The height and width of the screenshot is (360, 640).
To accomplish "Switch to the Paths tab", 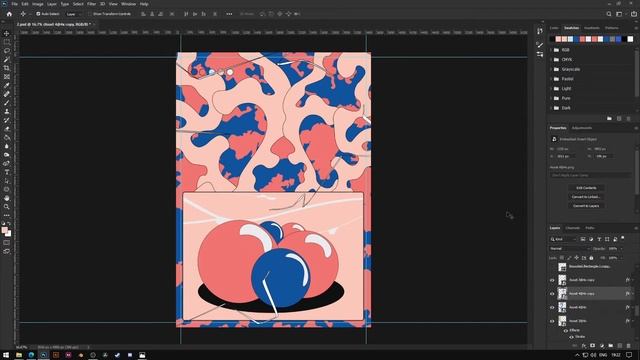I will pyautogui.click(x=590, y=228).
